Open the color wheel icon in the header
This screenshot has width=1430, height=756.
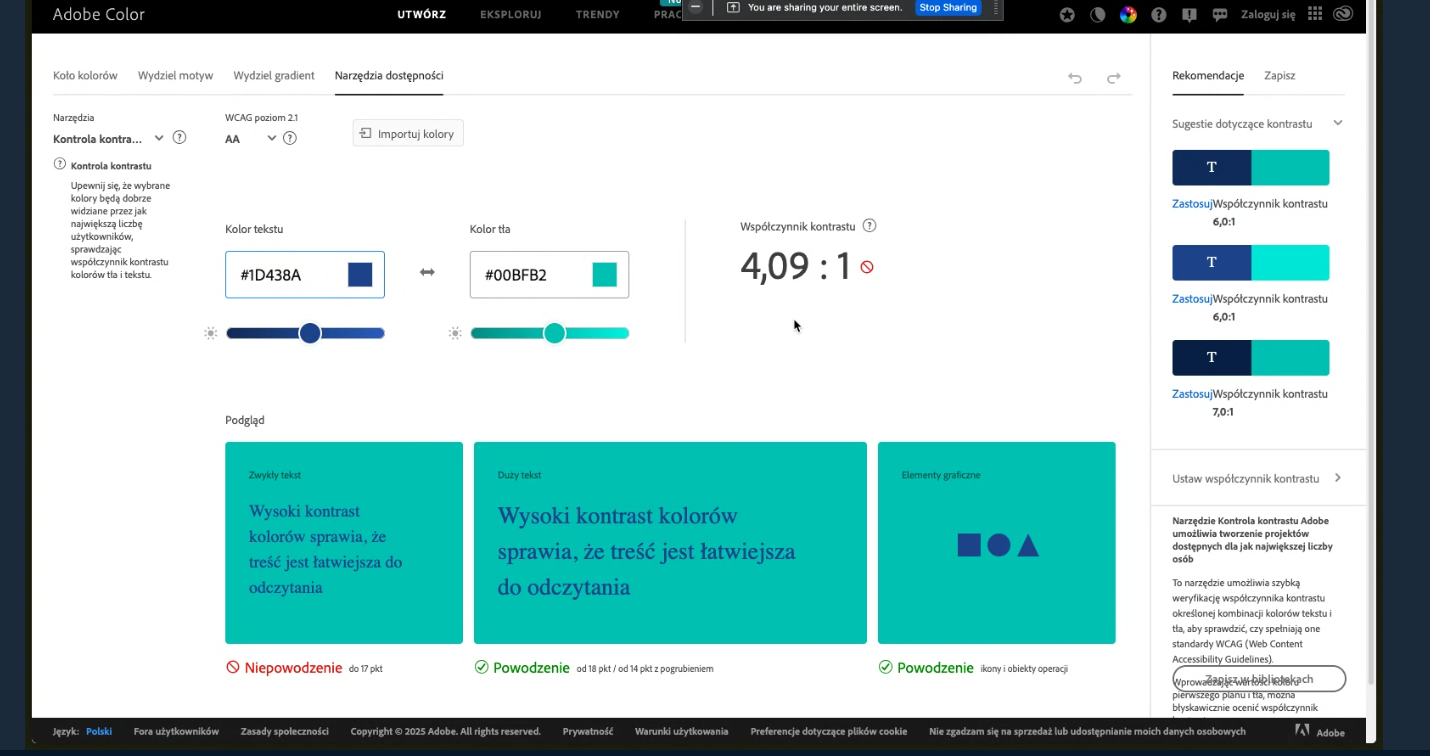[x=1128, y=15]
